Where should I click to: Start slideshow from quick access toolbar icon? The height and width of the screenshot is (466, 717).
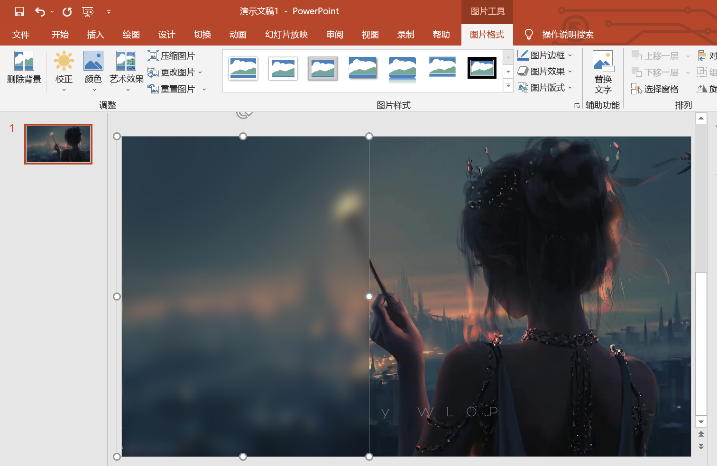[88, 12]
